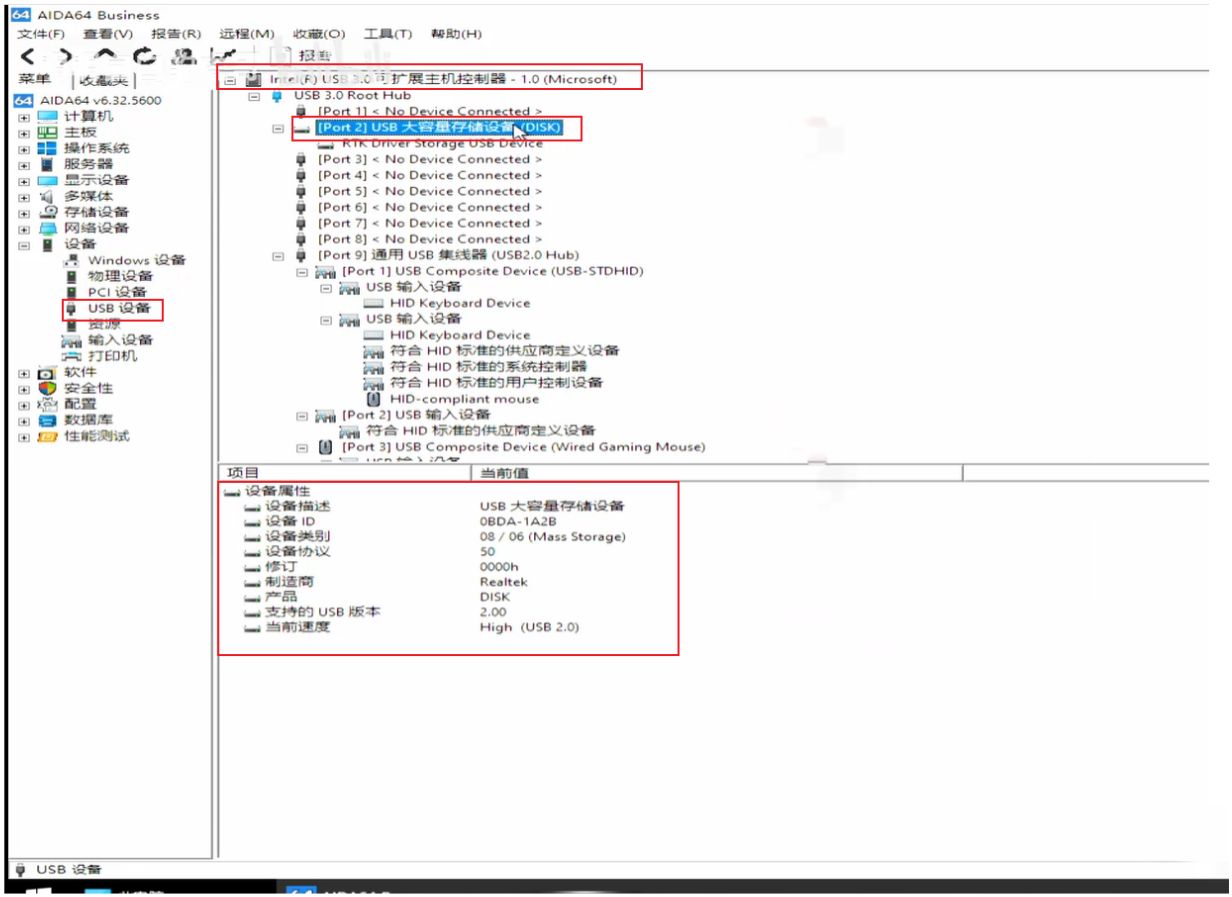Screen dimensions: 1232x897
Task: Click the 配置 configuration icon in sidebar
Action: point(47,404)
